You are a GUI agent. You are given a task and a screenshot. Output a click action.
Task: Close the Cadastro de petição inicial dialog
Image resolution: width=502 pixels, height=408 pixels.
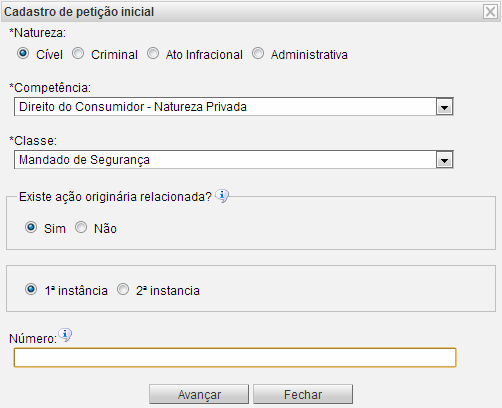[x=490, y=12]
